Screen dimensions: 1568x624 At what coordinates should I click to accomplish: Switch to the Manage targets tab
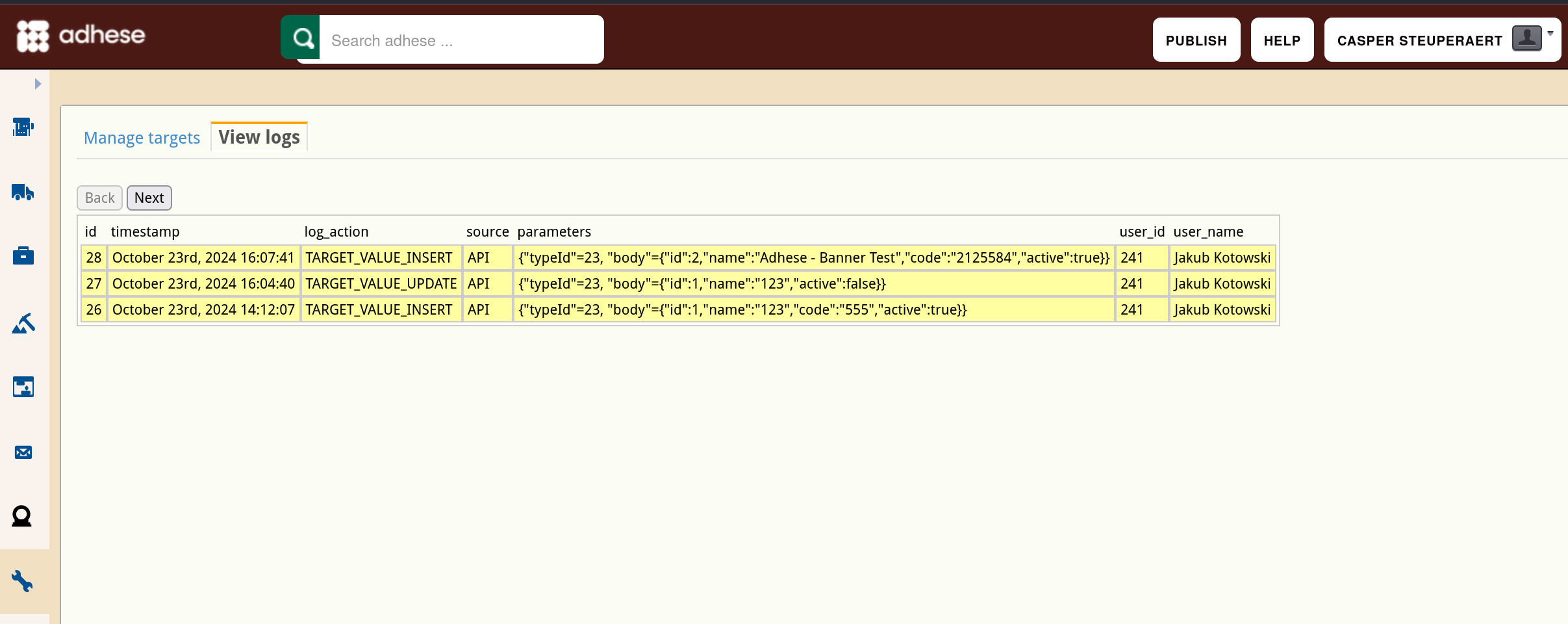click(142, 138)
